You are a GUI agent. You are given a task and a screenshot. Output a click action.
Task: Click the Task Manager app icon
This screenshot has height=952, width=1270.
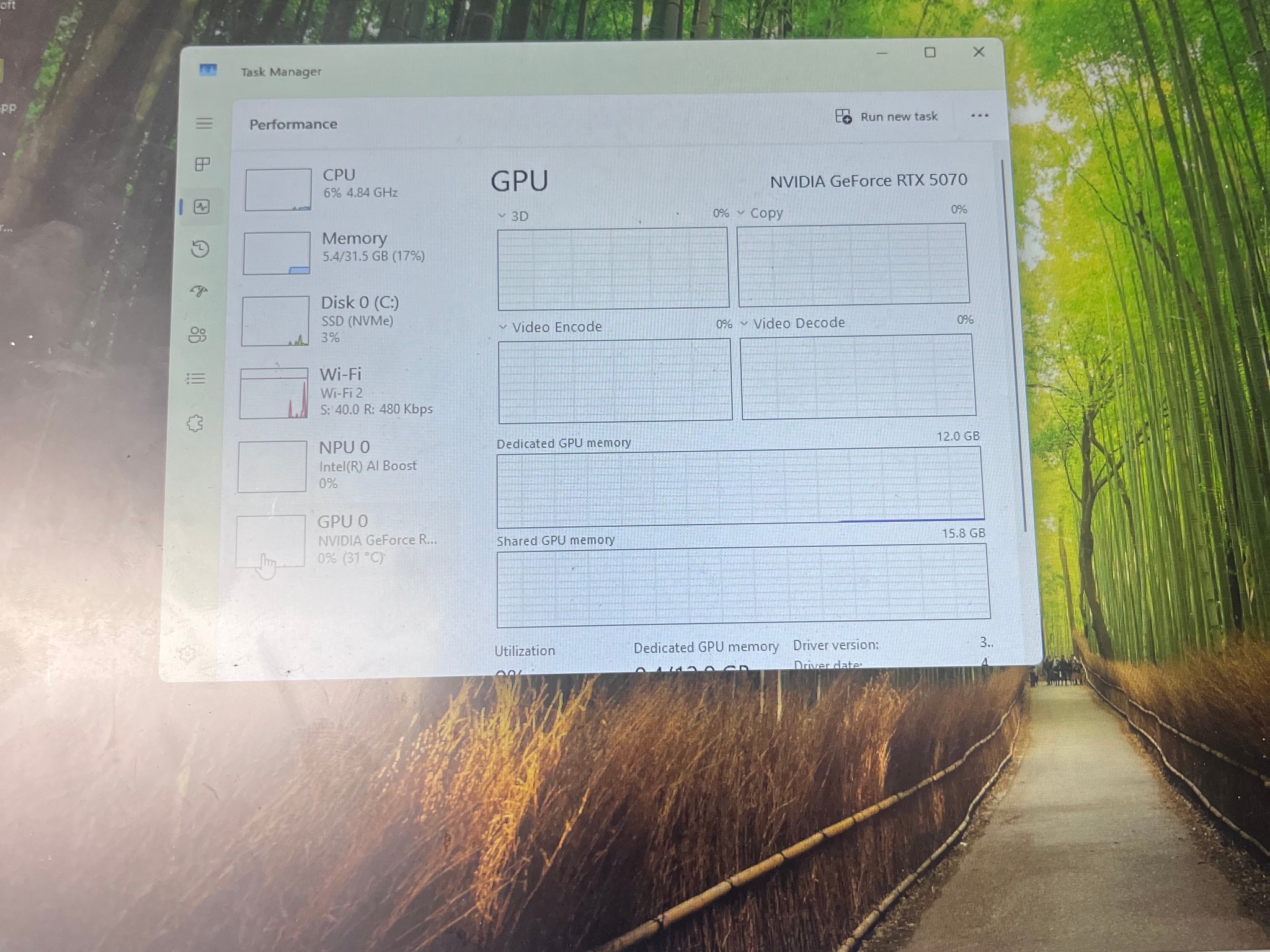tap(208, 70)
